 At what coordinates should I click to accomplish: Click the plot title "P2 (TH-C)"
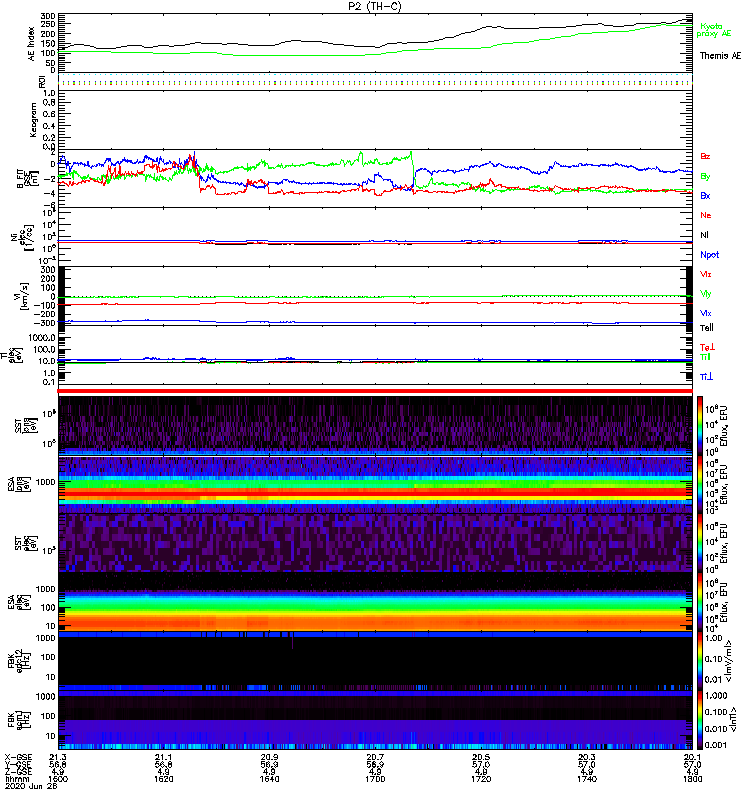tap(375, 6)
